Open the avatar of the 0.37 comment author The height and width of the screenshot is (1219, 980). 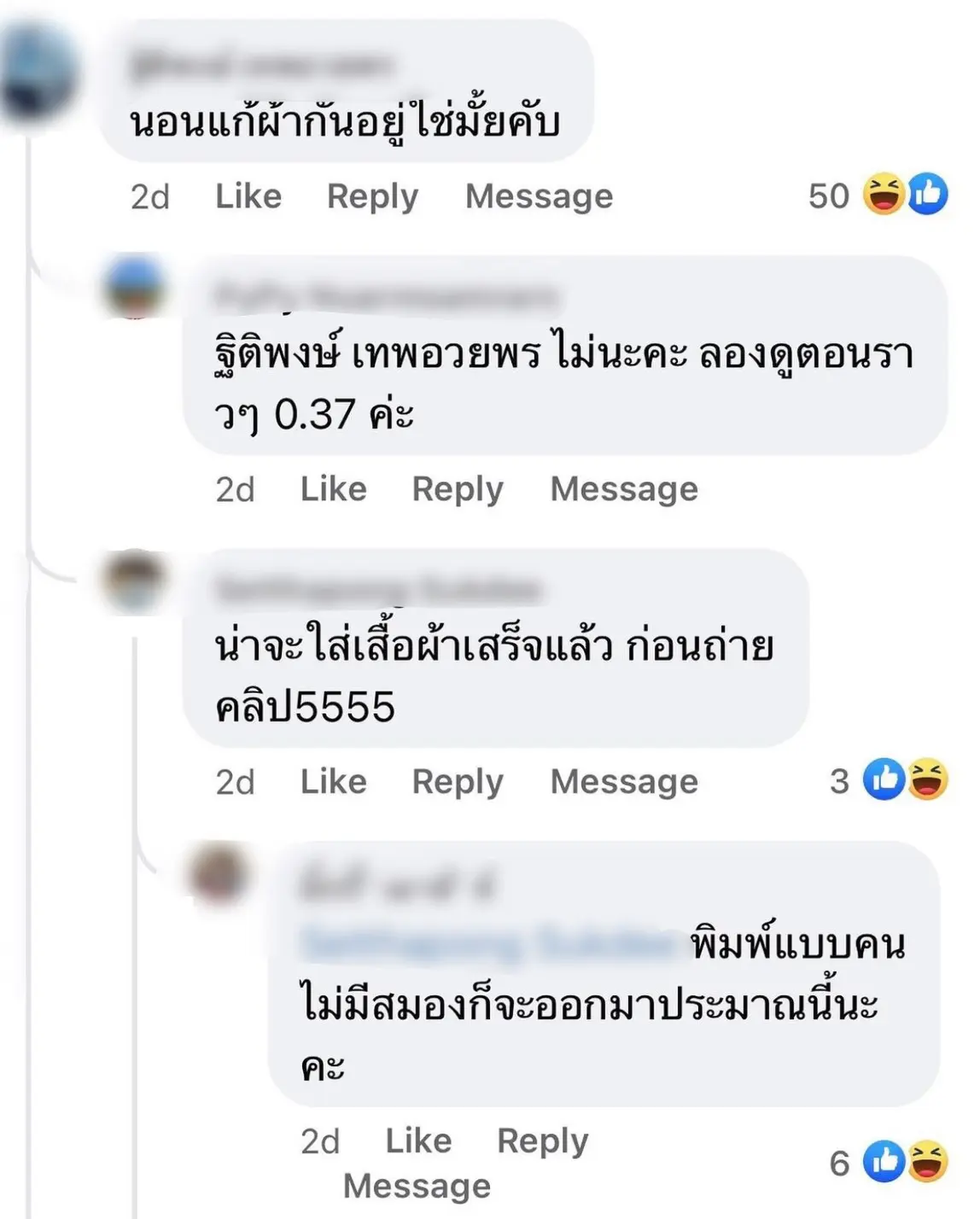click(135, 289)
